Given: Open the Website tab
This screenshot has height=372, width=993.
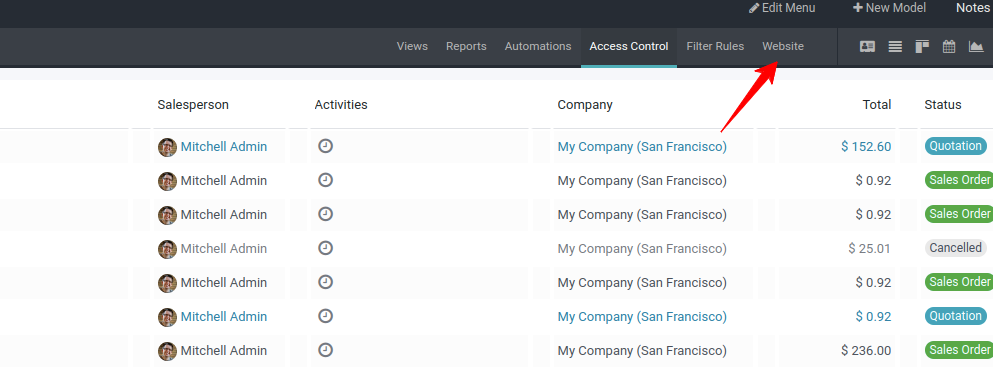Looking at the screenshot, I should [x=783, y=46].
